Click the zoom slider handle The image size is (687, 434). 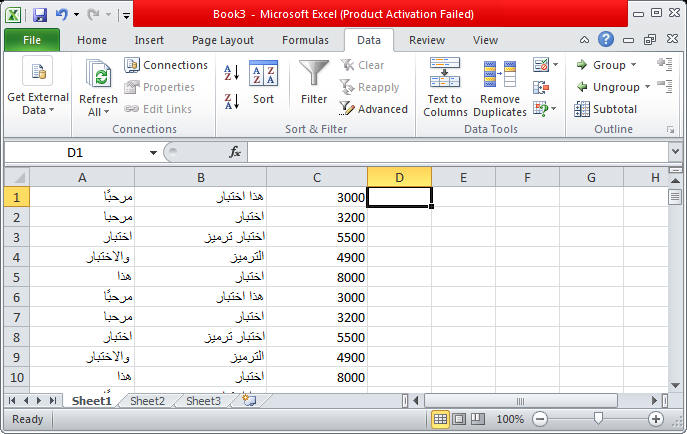tap(598, 418)
